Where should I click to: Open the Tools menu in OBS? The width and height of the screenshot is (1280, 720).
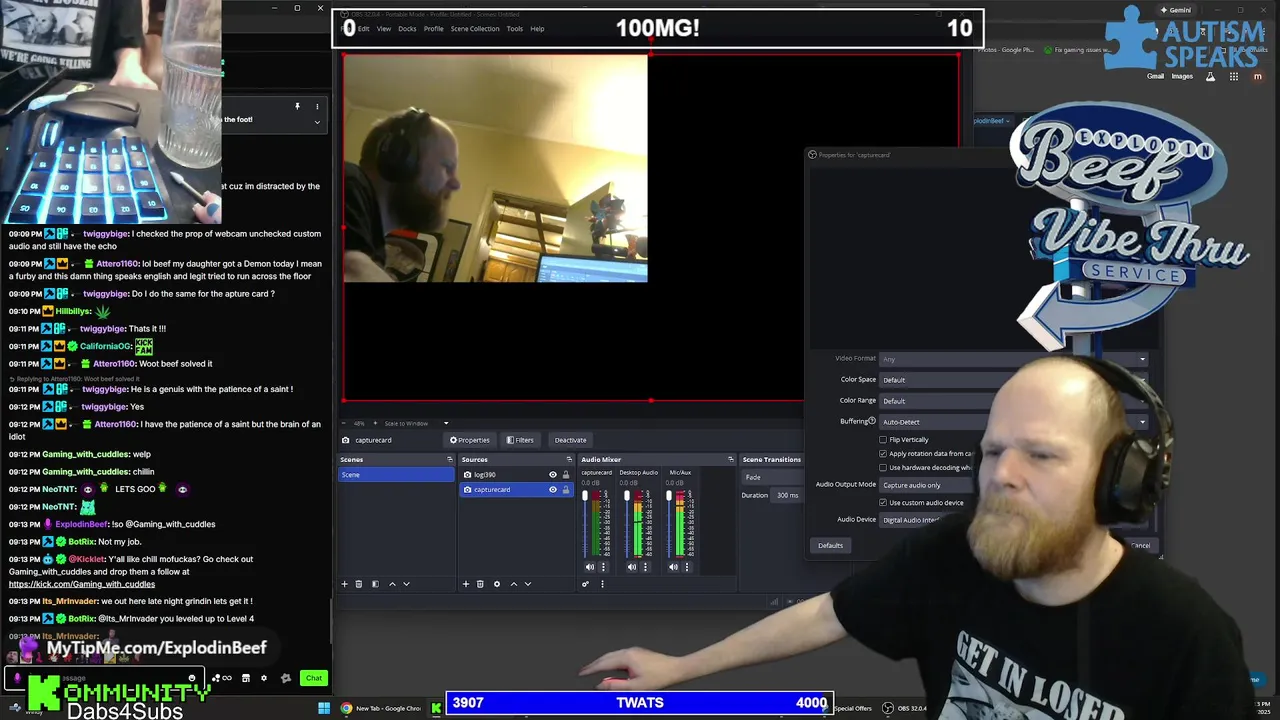(514, 29)
